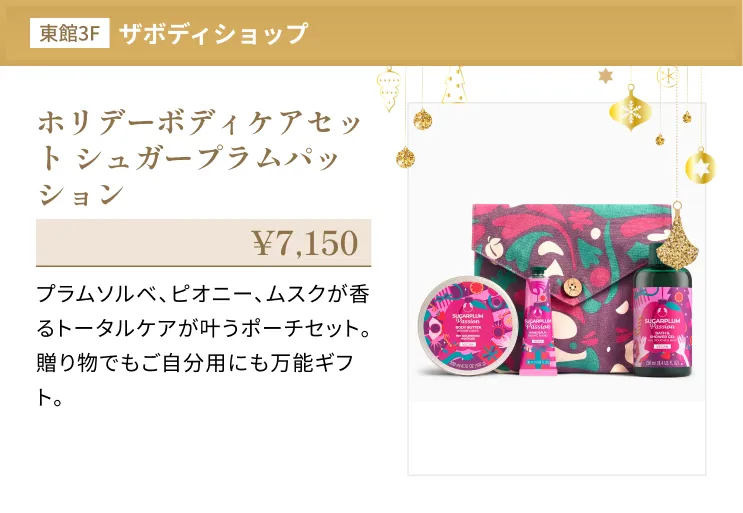Click the gold star-cutout ornament
Image resolution: width=743 pixels, height=513 pixels.
(700, 165)
